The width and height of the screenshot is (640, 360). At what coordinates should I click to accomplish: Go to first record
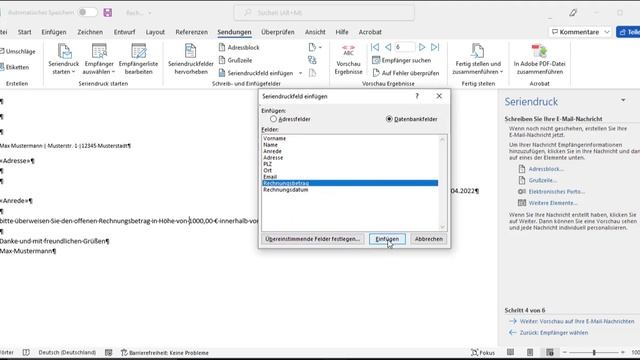coord(375,47)
